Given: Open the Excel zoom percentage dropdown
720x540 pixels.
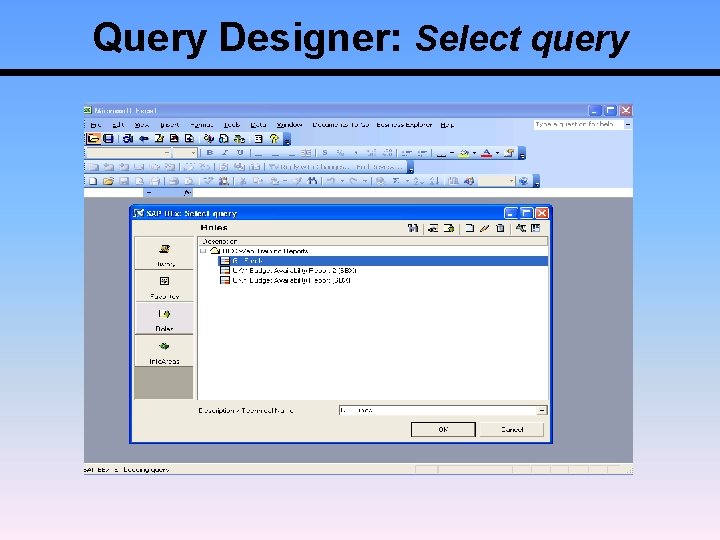Looking at the screenshot, I should click(x=512, y=181).
